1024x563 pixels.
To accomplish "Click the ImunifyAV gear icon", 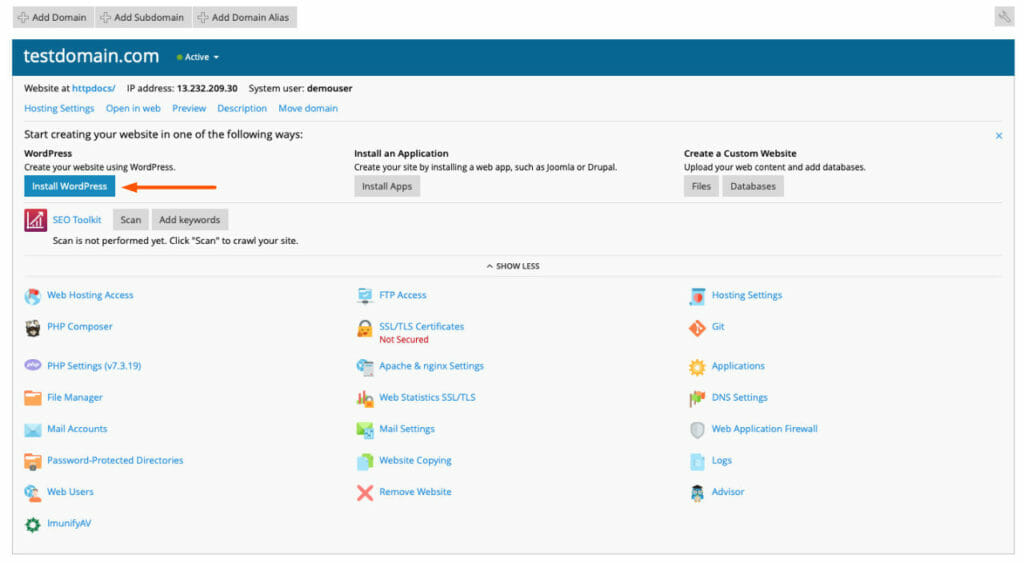I will point(33,524).
